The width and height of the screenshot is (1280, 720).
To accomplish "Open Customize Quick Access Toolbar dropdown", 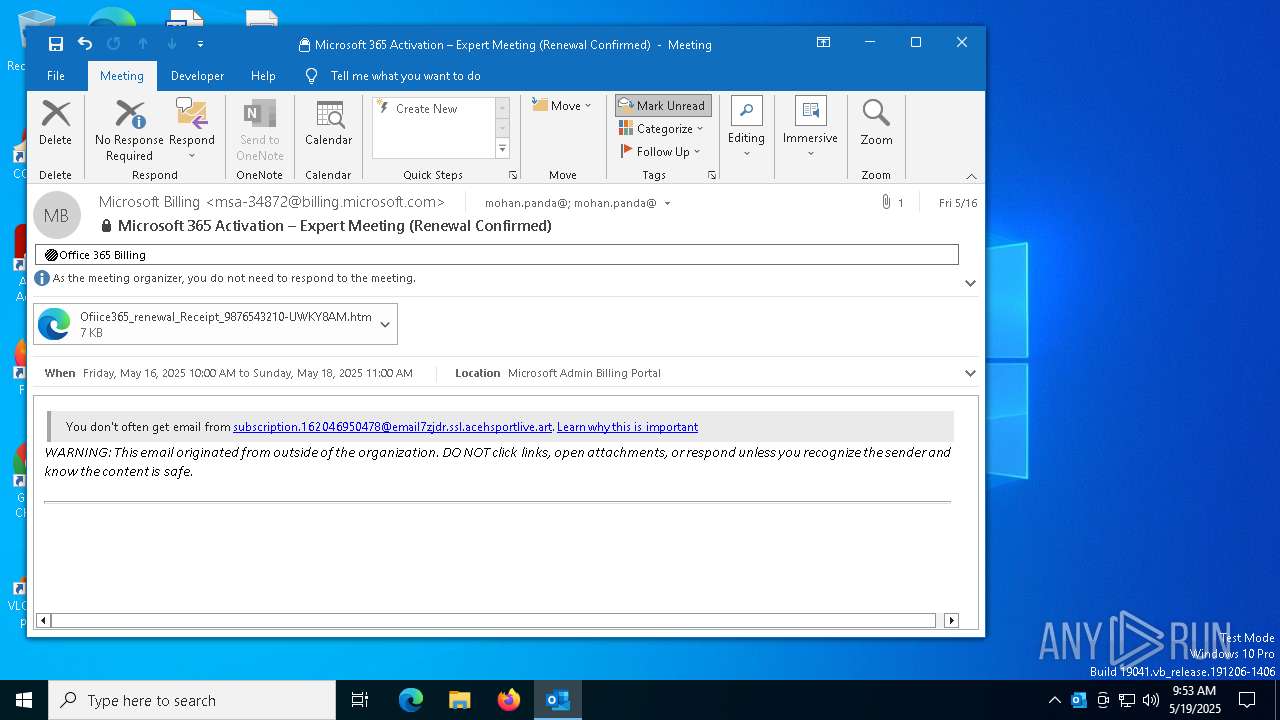I will (x=200, y=44).
